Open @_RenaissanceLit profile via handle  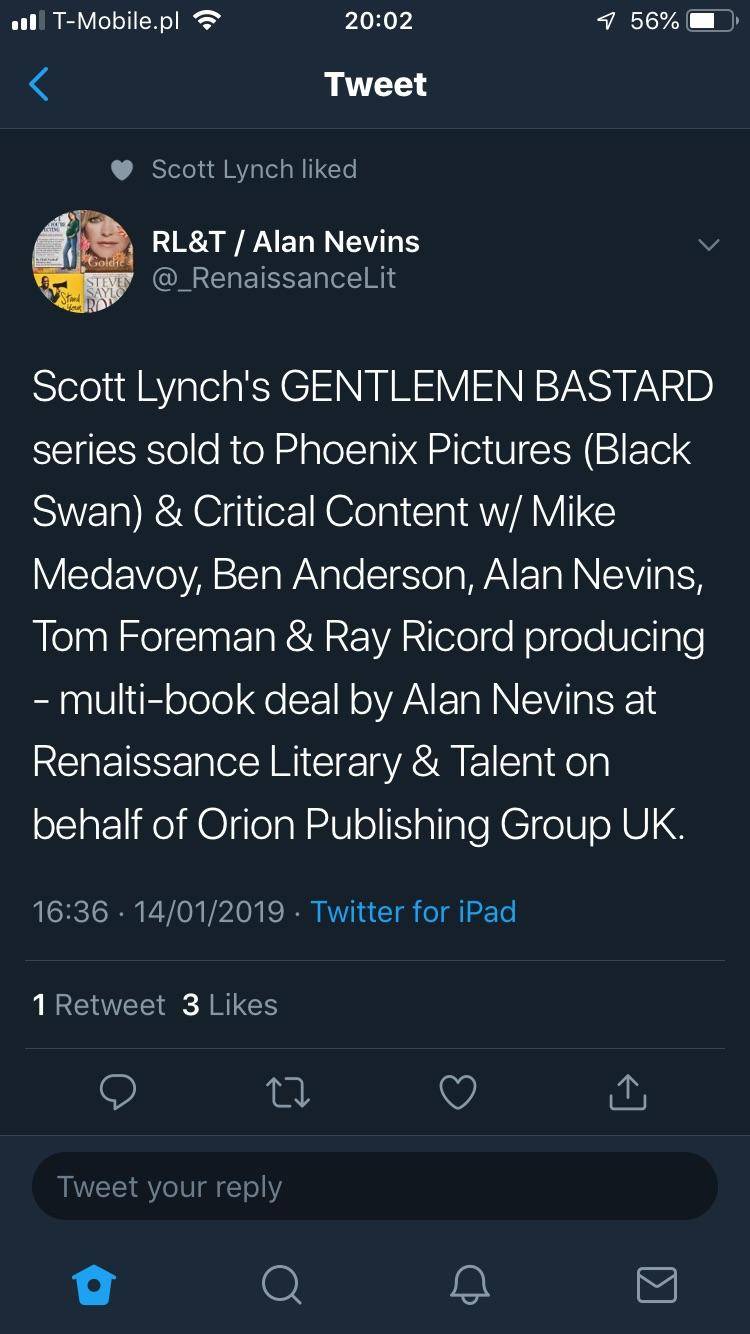275,278
